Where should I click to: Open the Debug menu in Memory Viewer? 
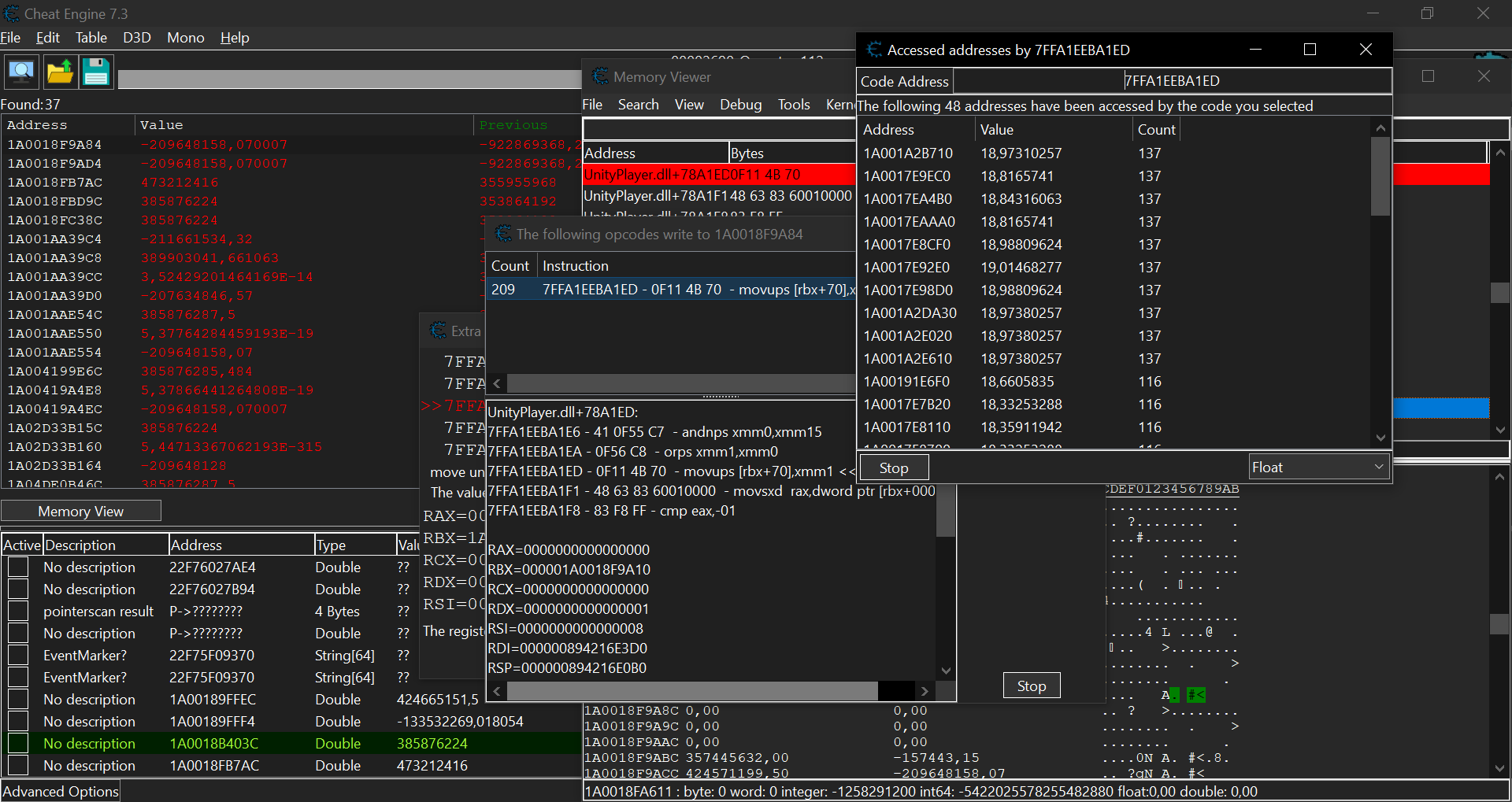[740, 105]
